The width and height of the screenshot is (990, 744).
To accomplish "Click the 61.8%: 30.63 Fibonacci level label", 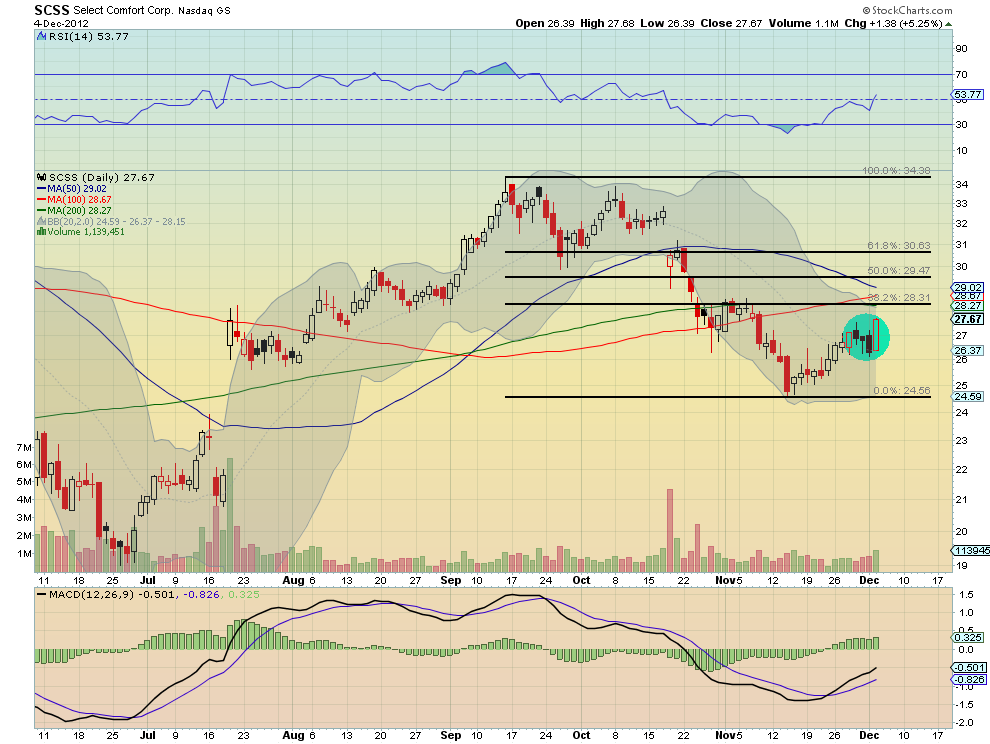I will [898, 246].
